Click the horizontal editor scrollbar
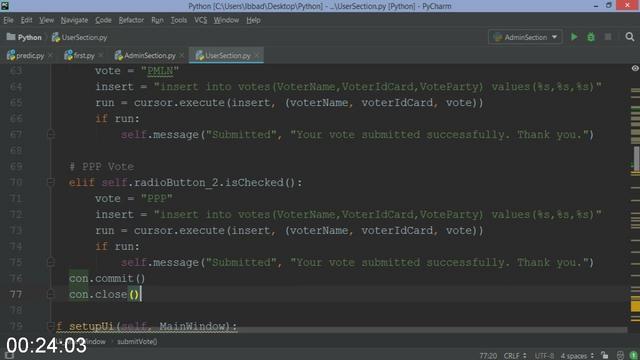 (x=341, y=329)
